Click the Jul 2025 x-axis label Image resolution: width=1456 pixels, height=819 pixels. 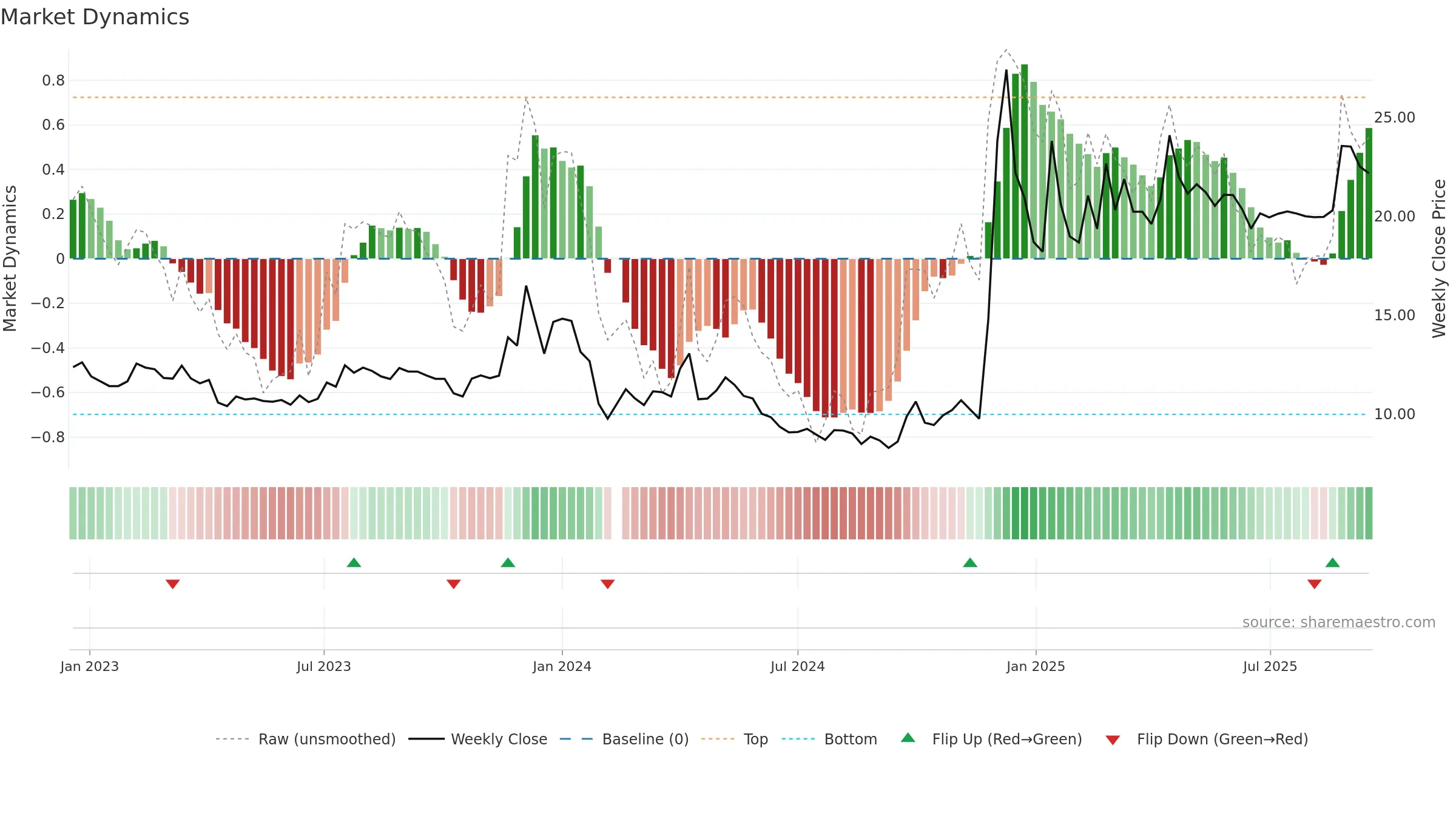[1270, 666]
